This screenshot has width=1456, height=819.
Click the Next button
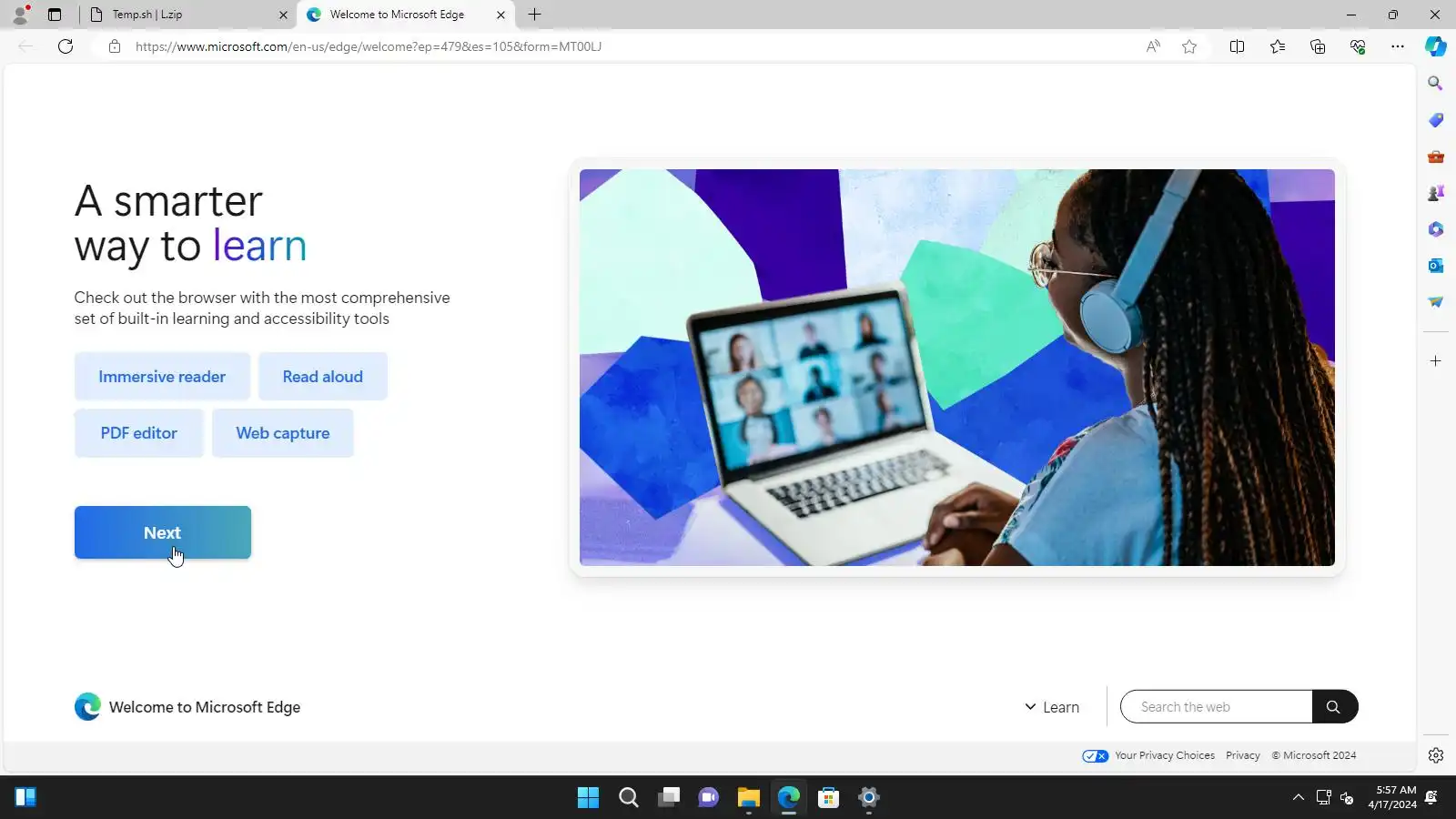click(x=163, y=533)
